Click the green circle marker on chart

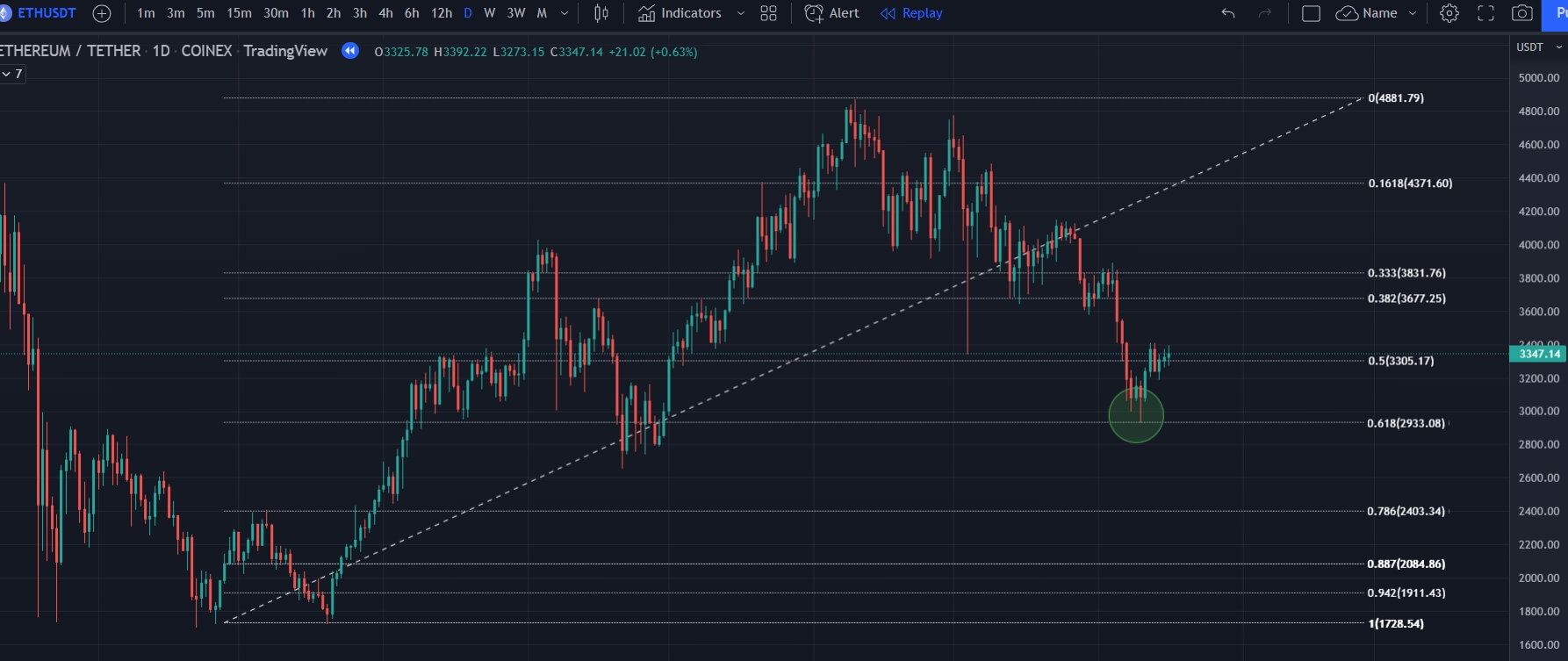coord(1136,415)
